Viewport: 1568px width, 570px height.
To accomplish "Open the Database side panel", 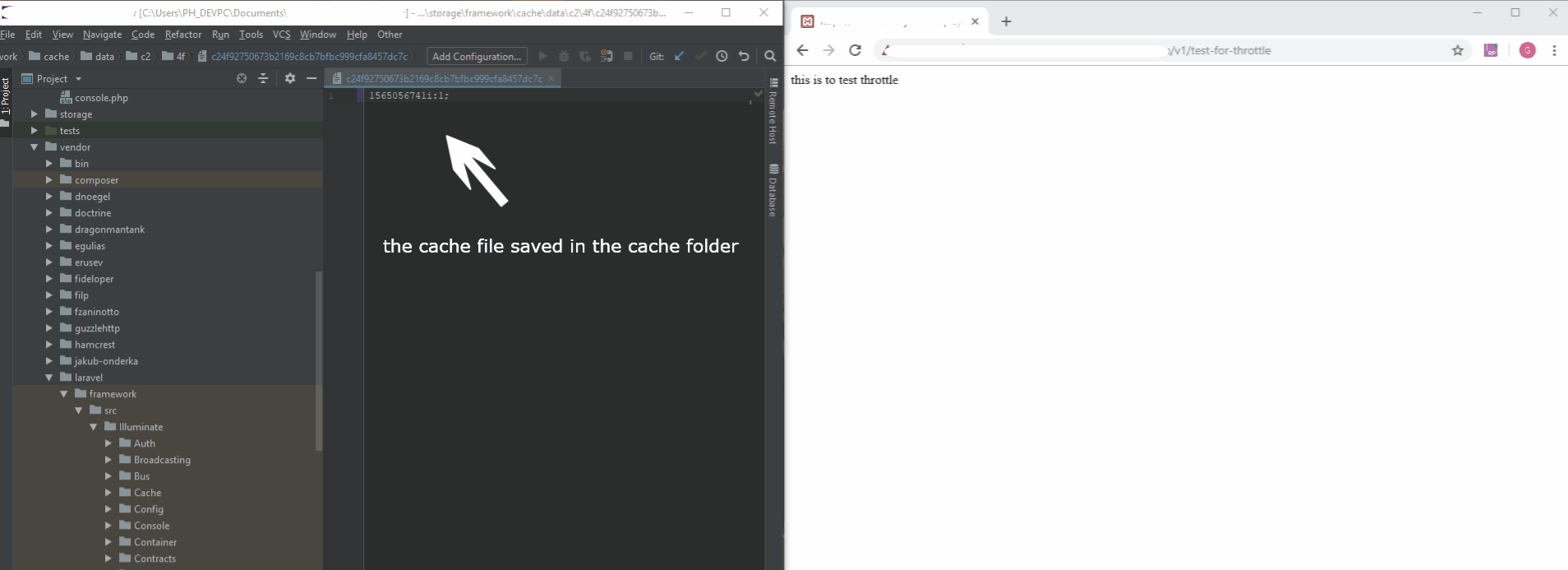I will pyautogui.click(x=772, y=191).
